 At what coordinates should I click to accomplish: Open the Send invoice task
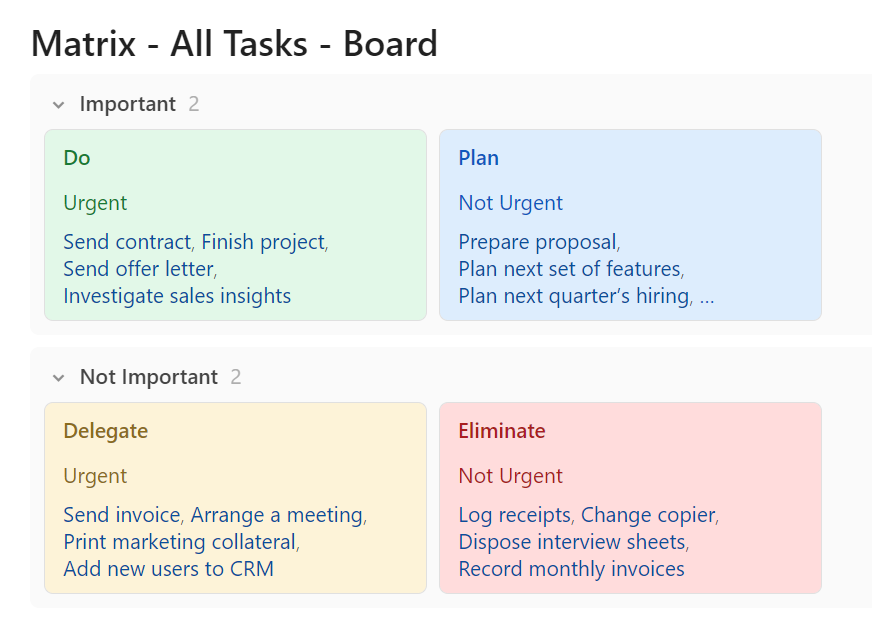pos(121,515)
